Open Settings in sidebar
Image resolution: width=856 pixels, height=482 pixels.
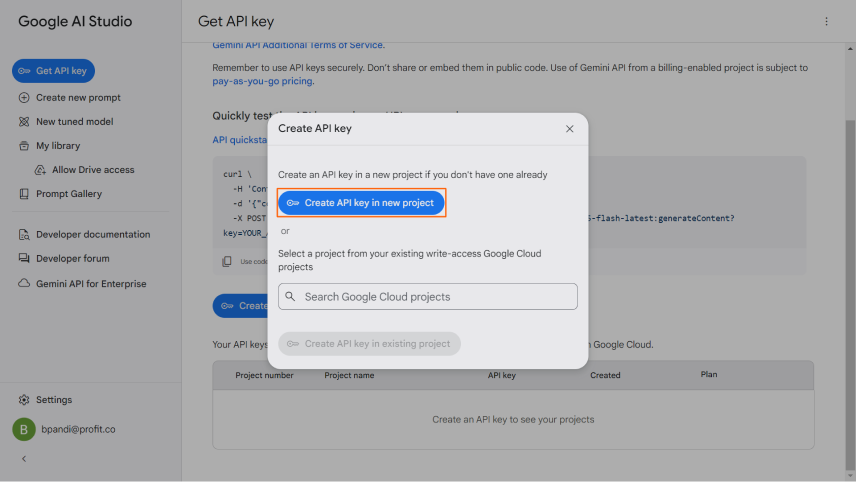[54, 400]
